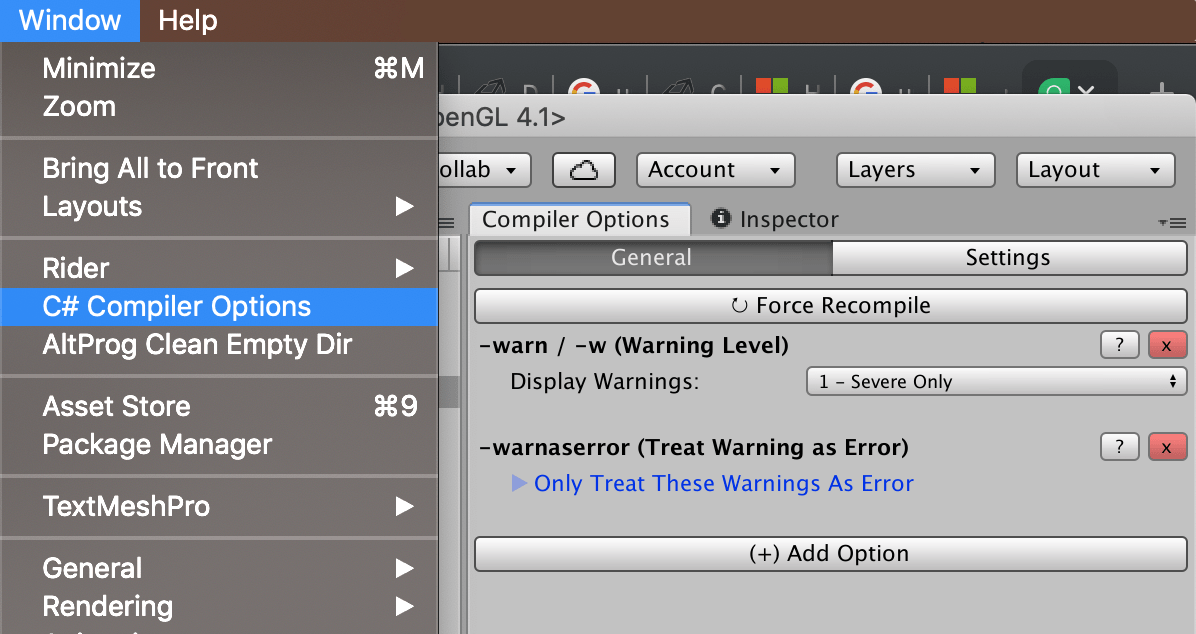Choose C# Compiler Options menu item
This screenshot has width=1196, height=634.
tap(177, 307)
